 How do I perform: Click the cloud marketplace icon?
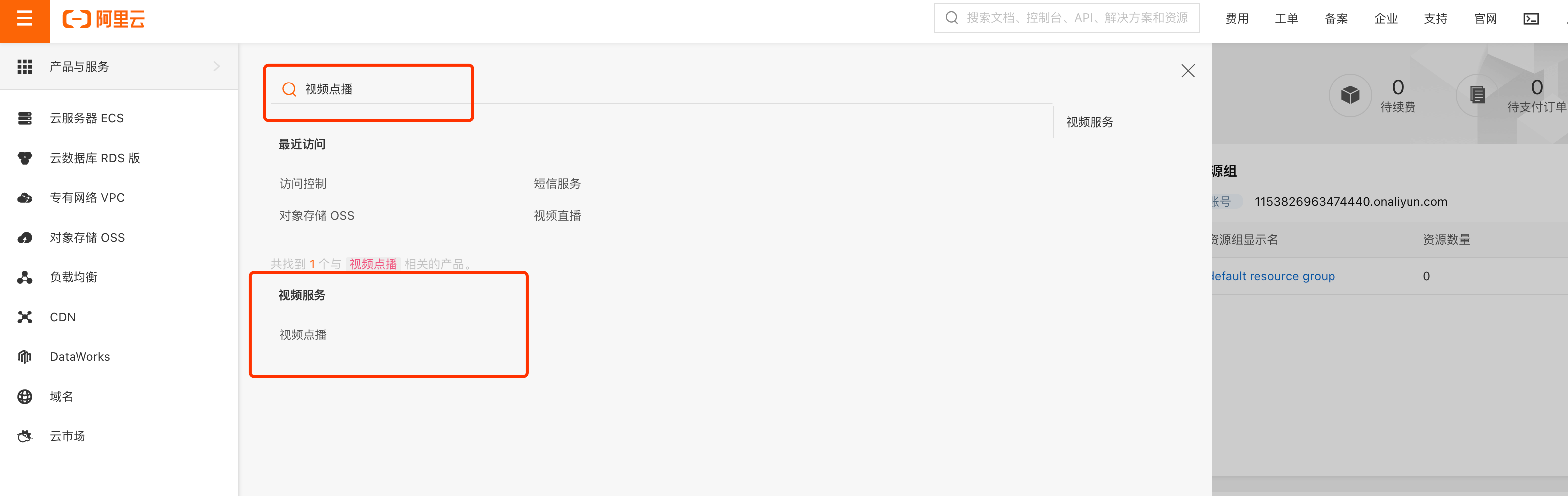point(25,436)
